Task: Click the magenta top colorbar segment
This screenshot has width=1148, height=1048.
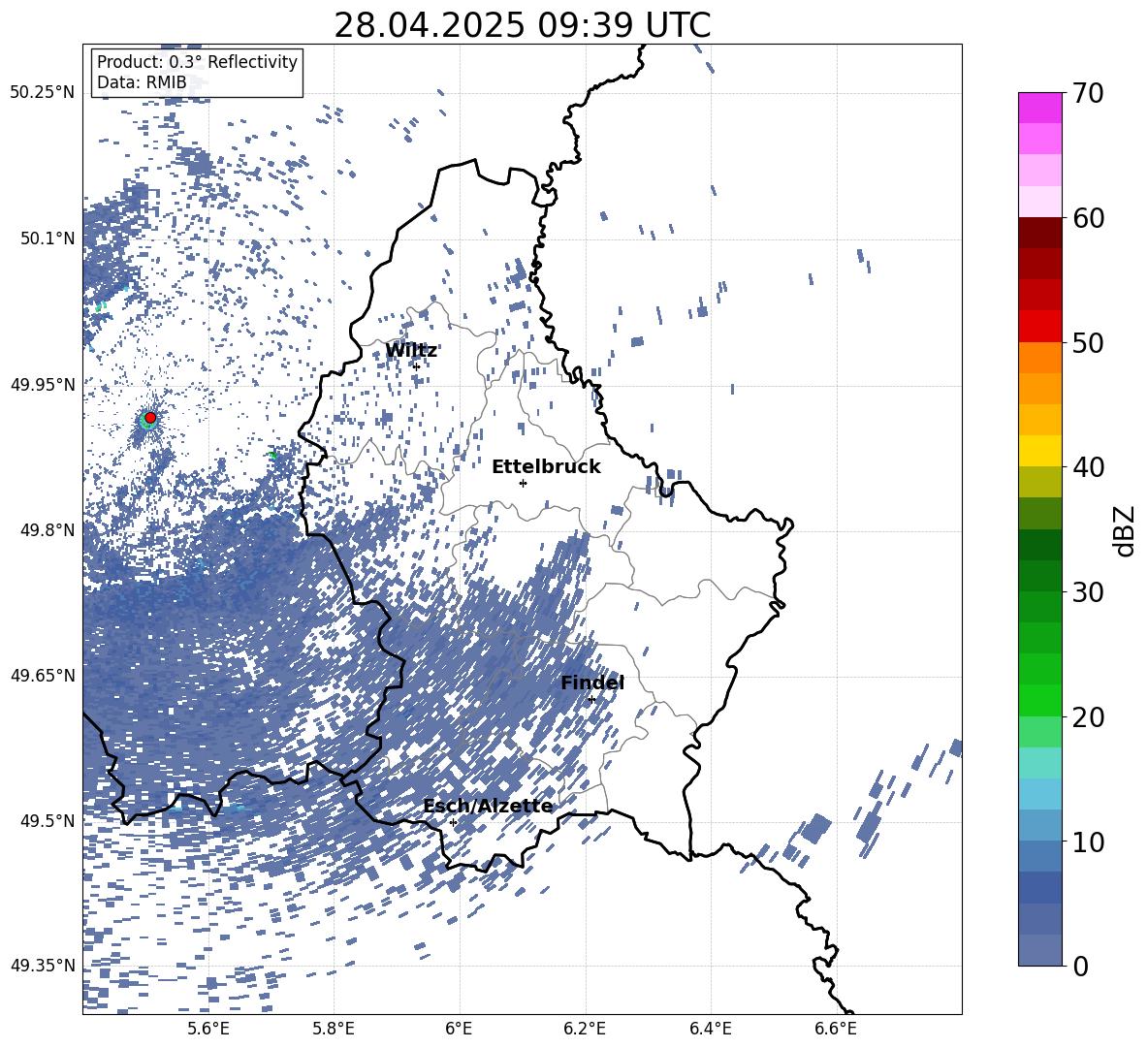Action: (1039, 109)
